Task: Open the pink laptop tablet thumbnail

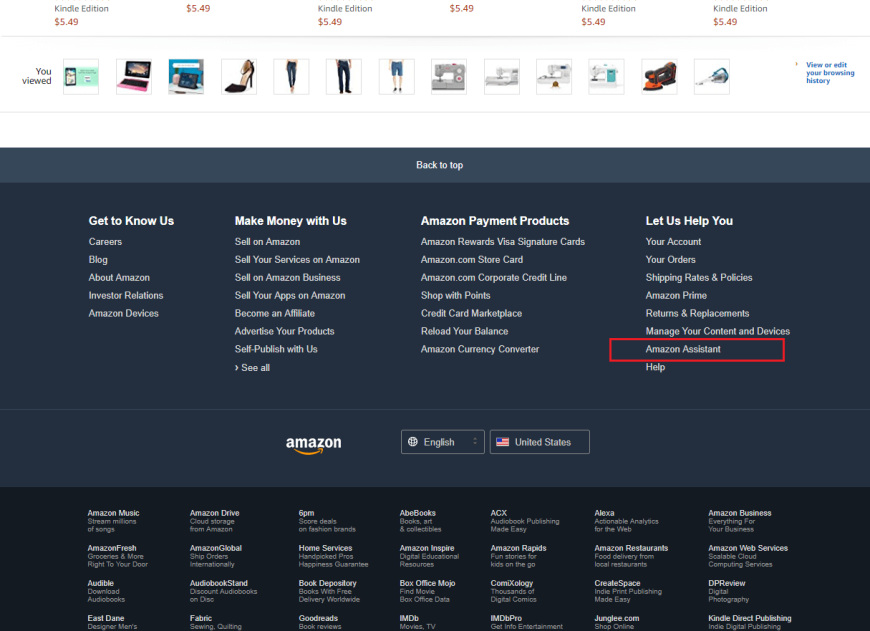Action: point(134,77)
